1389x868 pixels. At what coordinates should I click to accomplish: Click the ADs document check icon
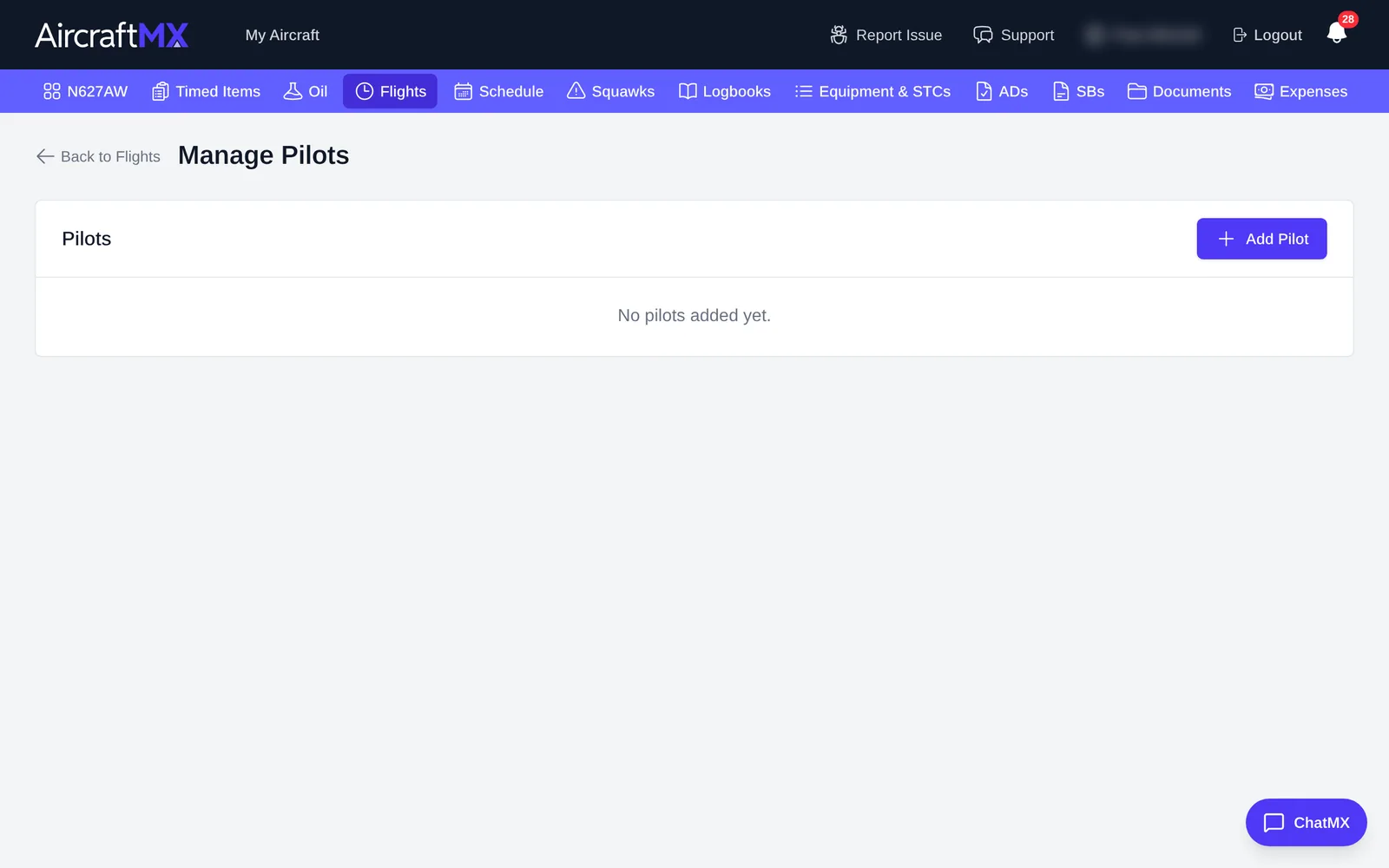(984, 91)
